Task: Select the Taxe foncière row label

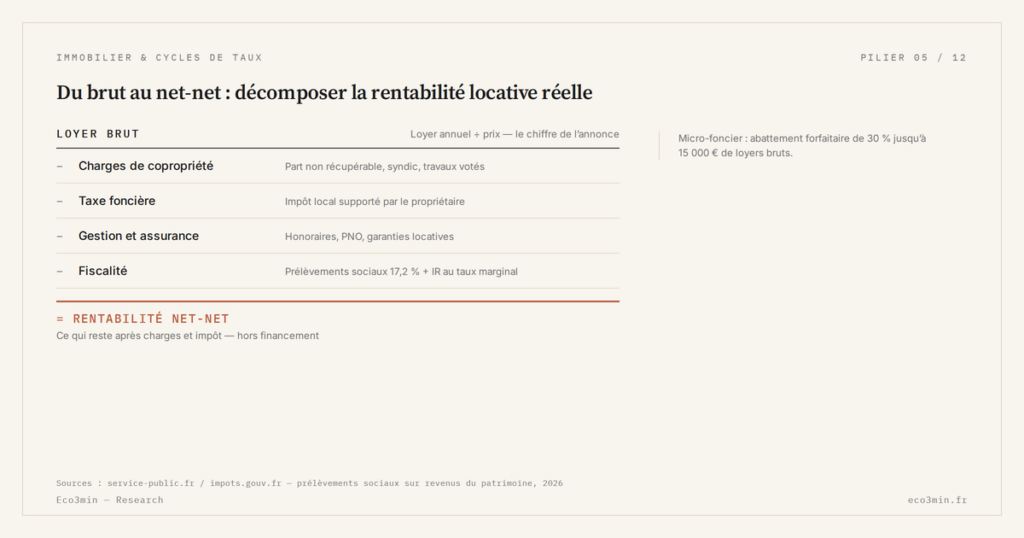Action: (117, 201)
